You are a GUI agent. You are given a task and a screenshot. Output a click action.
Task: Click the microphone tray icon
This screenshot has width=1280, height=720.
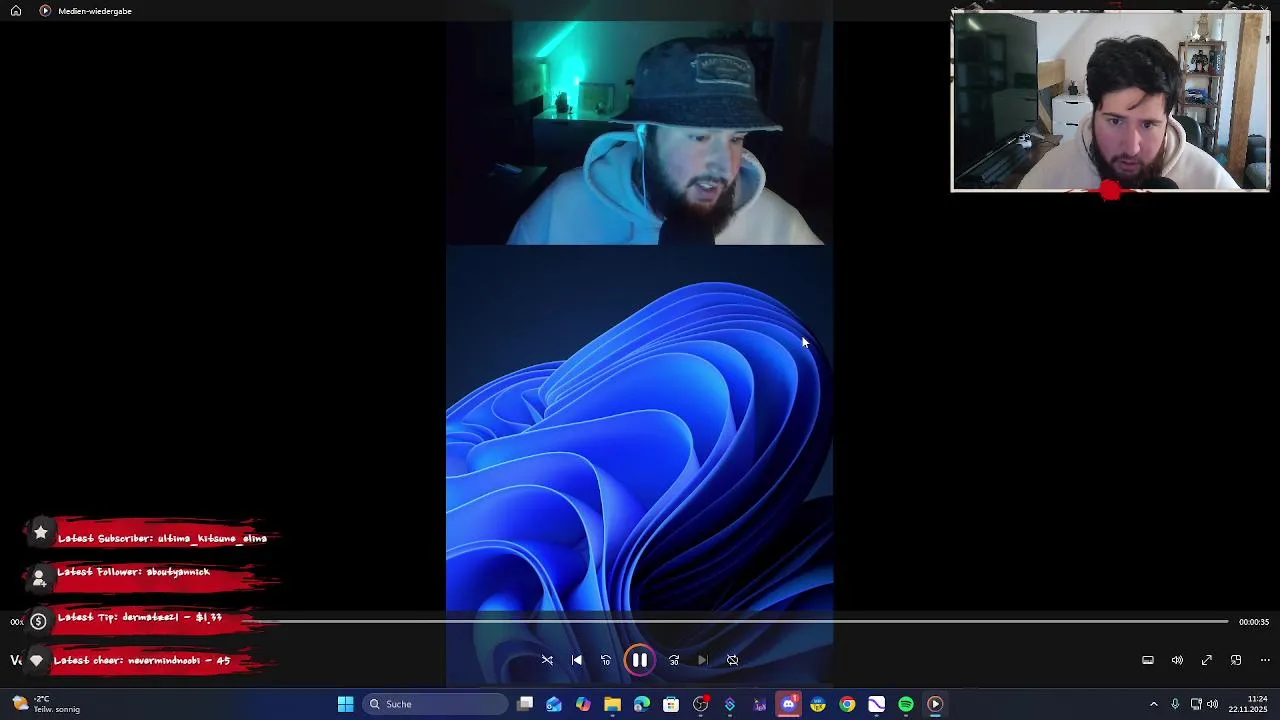coord(1175,704)
